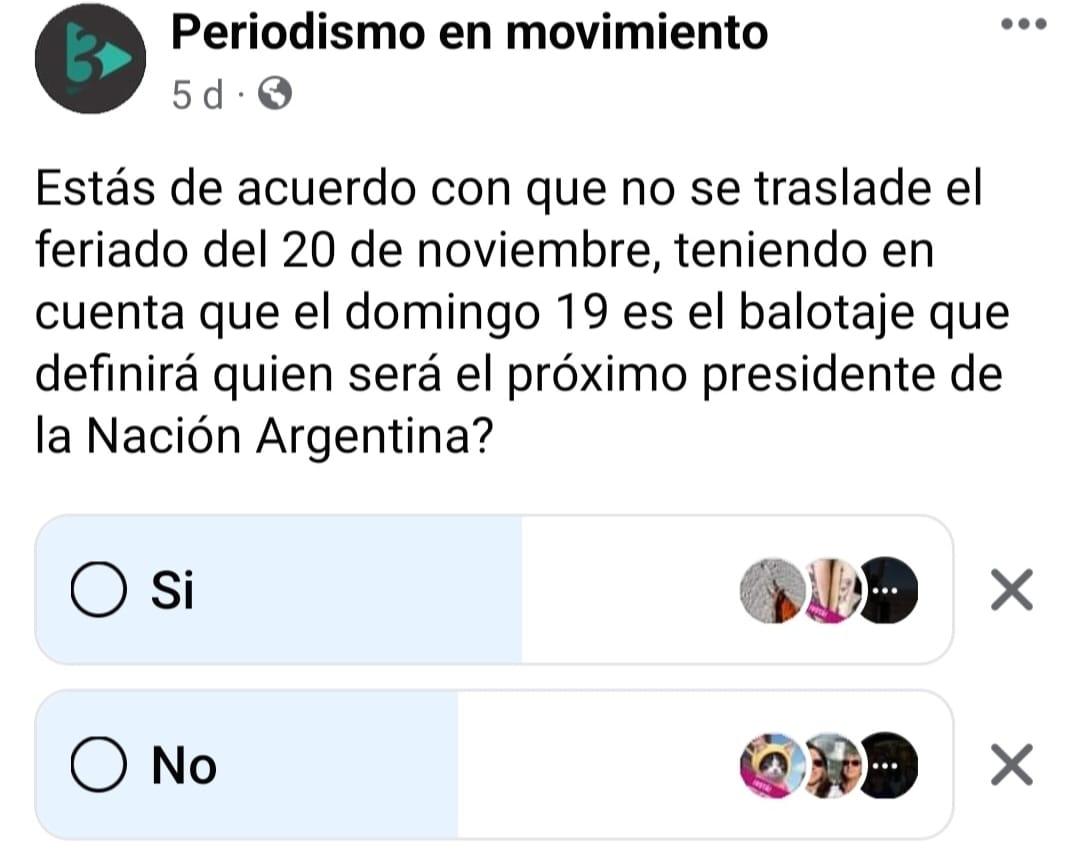The height and width of the screenshot is (860, 1079).
Task: Show more voters for "Si" option
Action: (x=884, y=591)
